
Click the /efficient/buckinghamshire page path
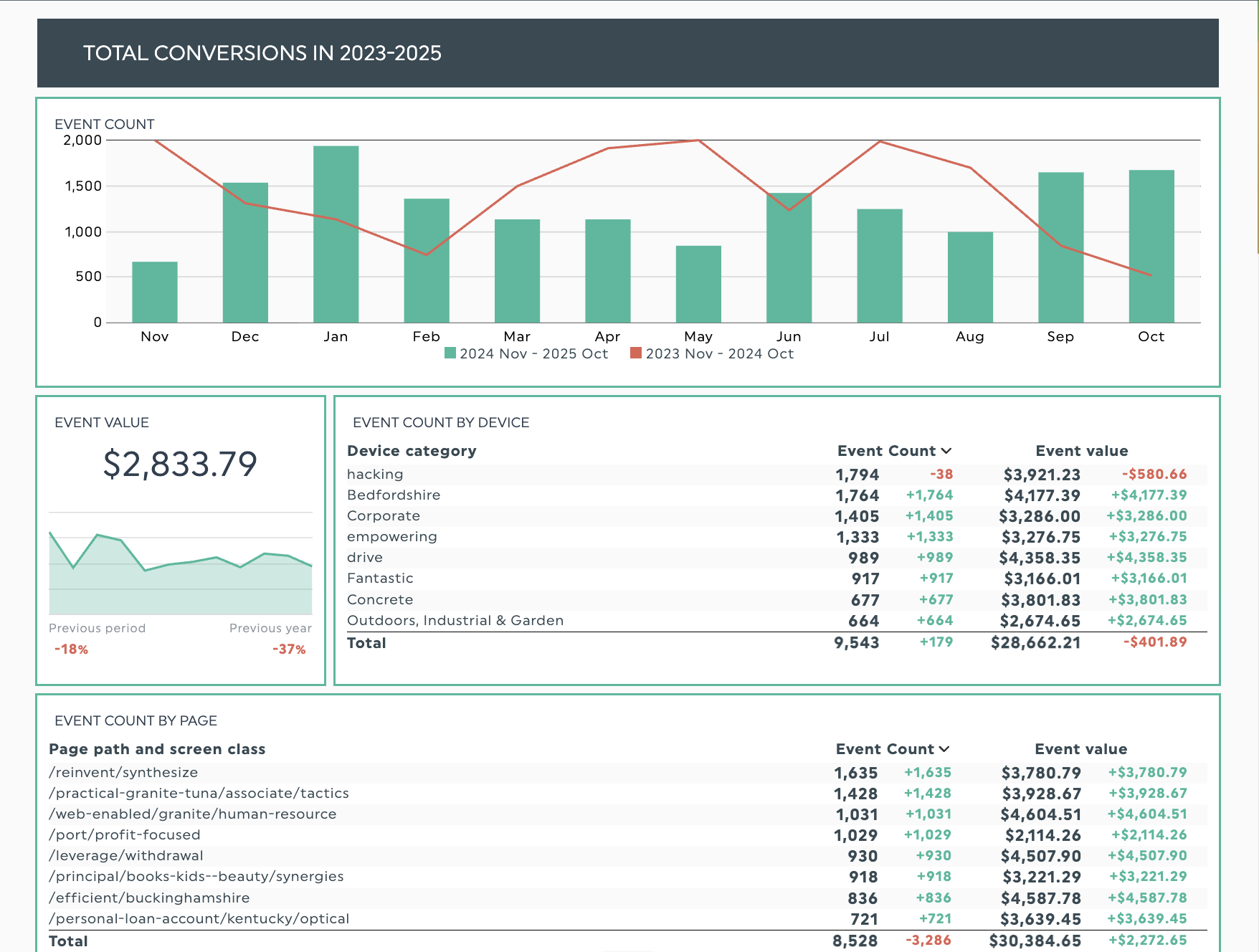click(149, 898)
